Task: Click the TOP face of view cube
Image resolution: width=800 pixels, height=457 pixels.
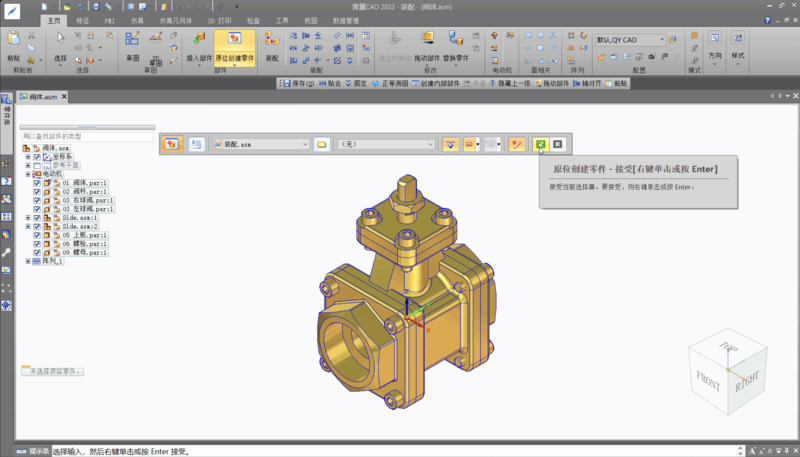Action: coord(727,349)
